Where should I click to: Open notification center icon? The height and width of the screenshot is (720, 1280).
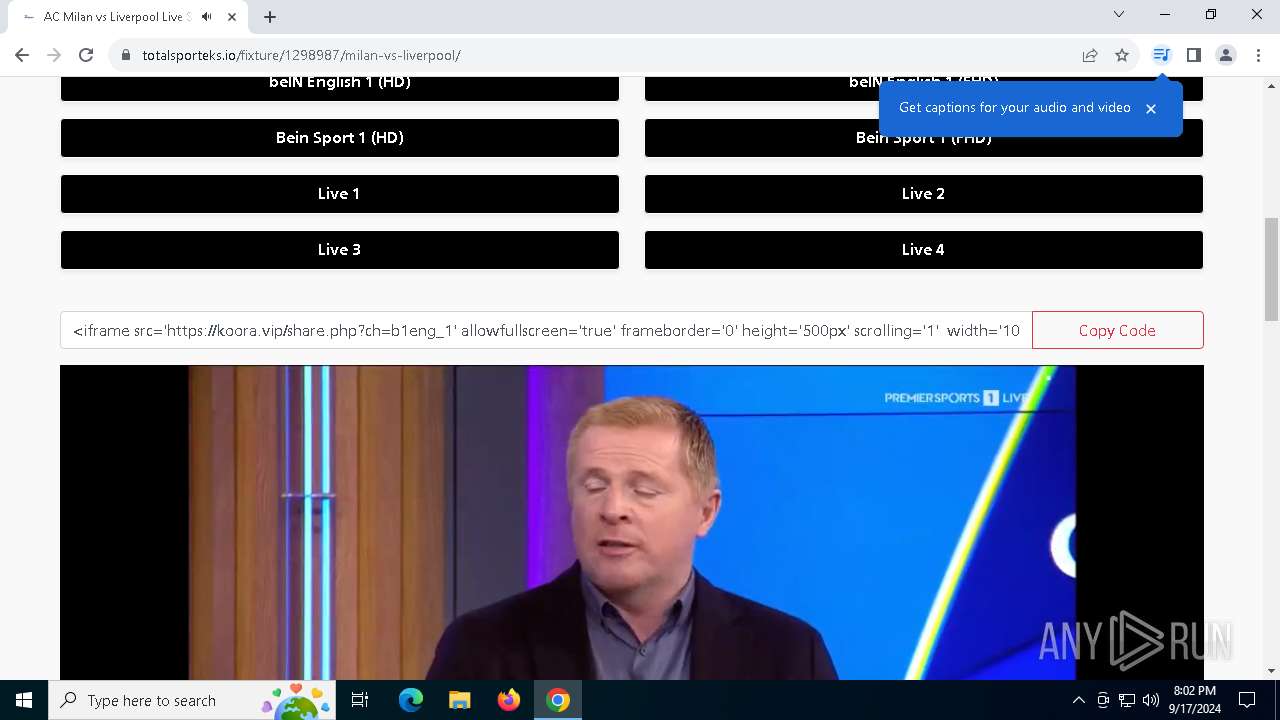(1247, 700)
